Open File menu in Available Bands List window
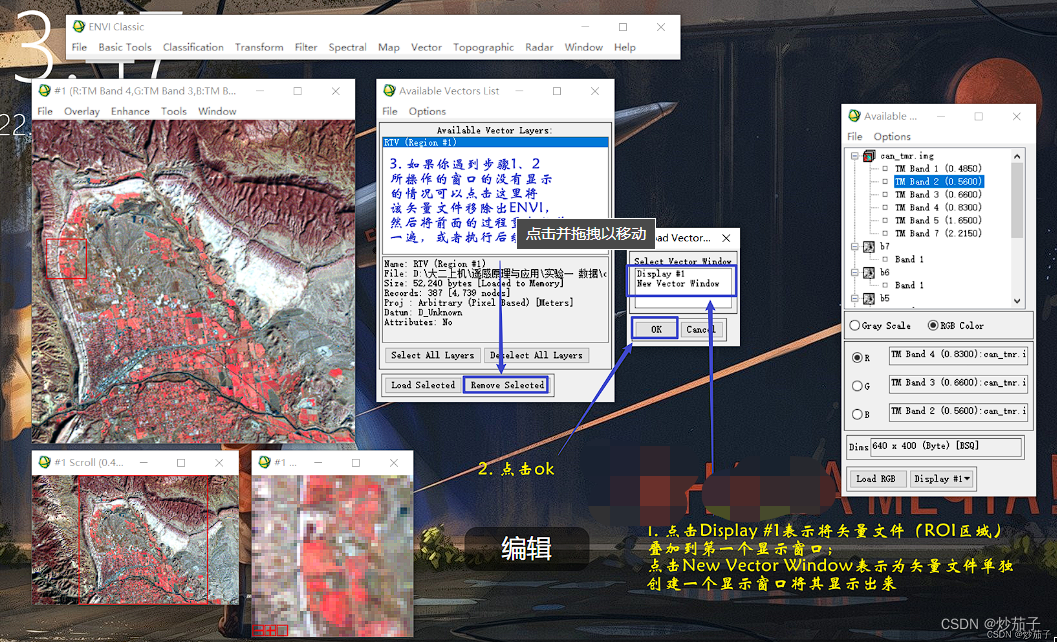1057x642 pixels. 855,136
